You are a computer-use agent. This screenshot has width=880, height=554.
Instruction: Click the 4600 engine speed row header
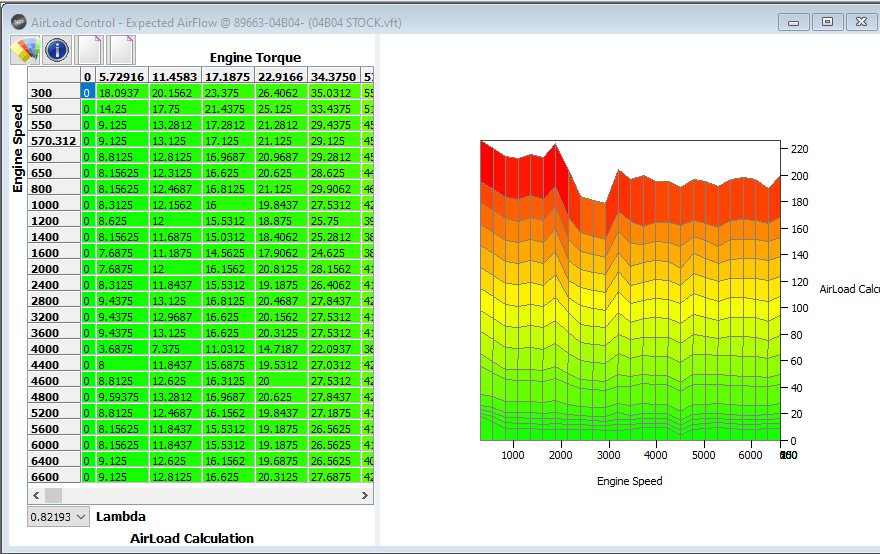(54, 381)
